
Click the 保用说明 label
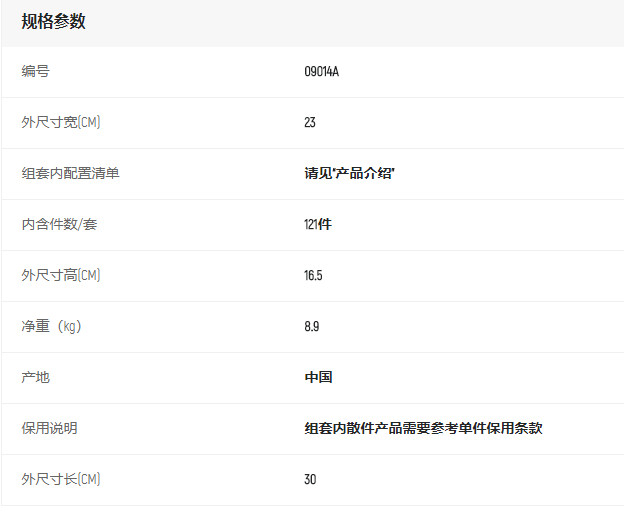tap(49, 429)
